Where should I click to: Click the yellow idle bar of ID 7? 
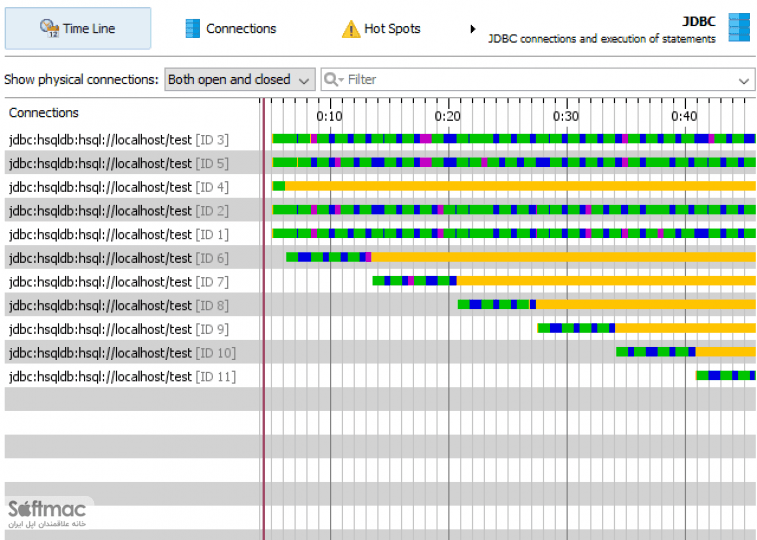point(606,280)
